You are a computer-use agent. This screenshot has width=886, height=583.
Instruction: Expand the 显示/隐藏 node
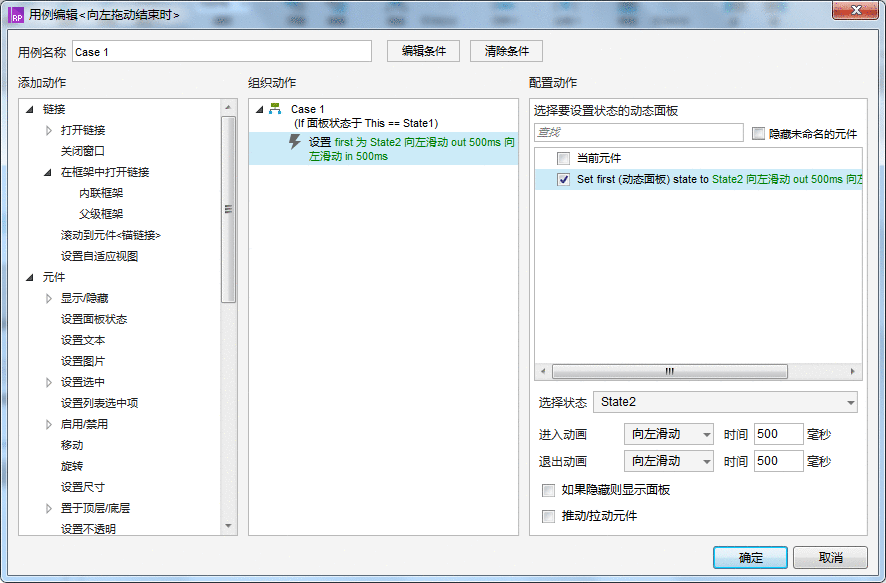tap(49, 298)
